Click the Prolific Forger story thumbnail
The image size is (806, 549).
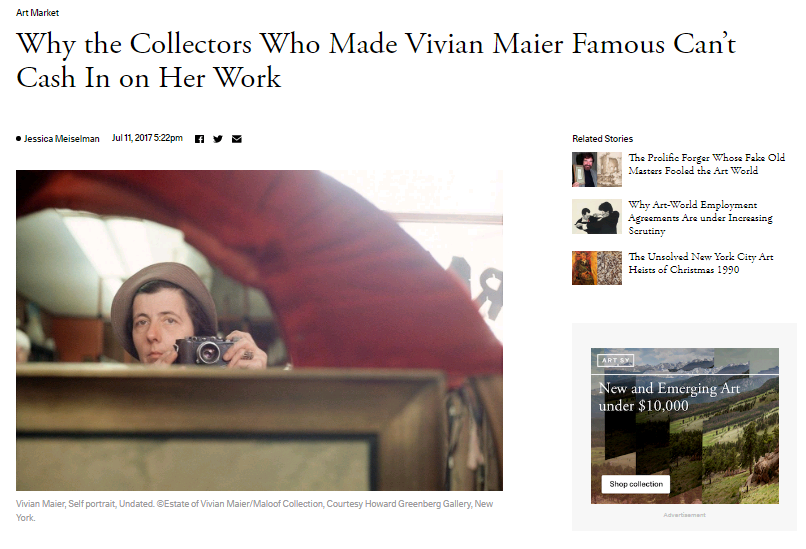pos(597,169)
